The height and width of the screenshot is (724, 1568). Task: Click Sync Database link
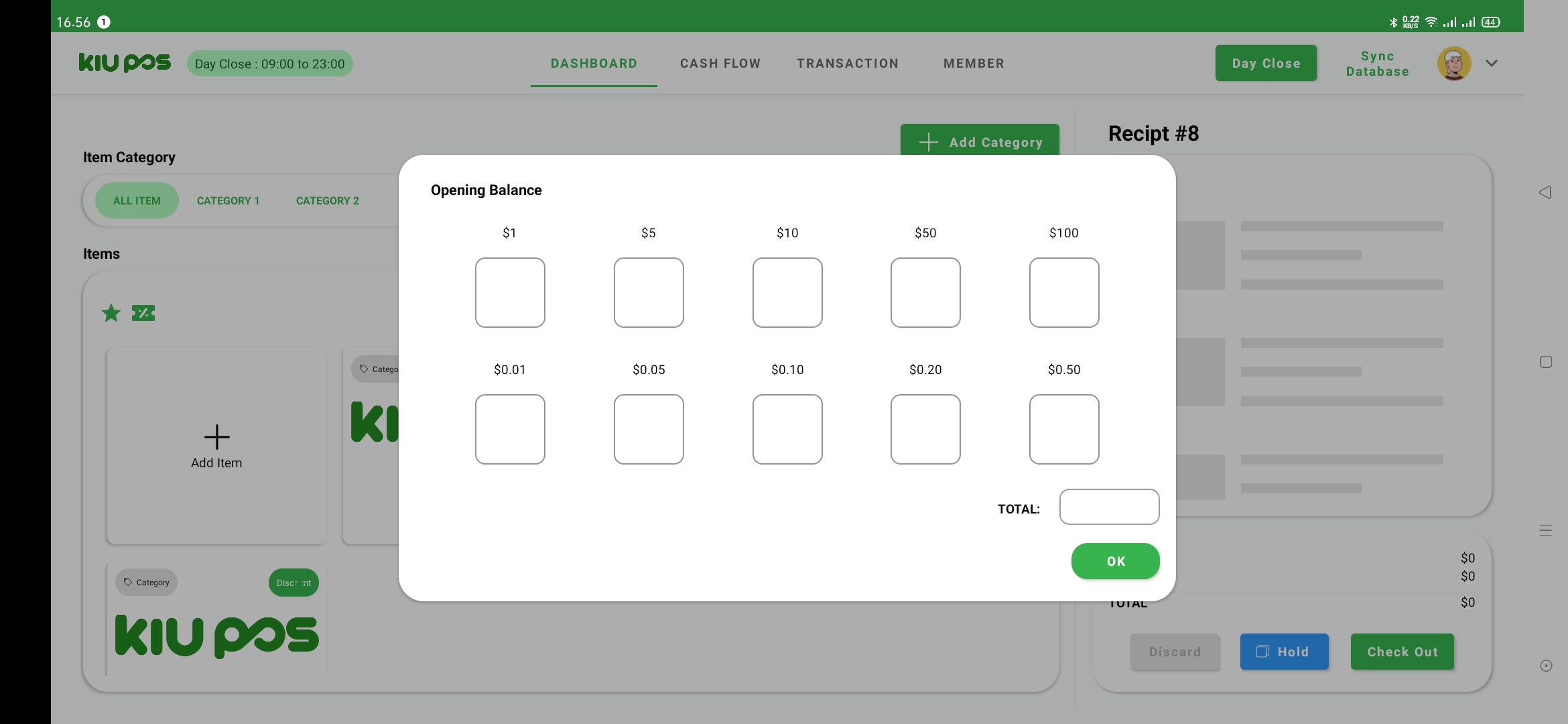tap(1377, 64)
